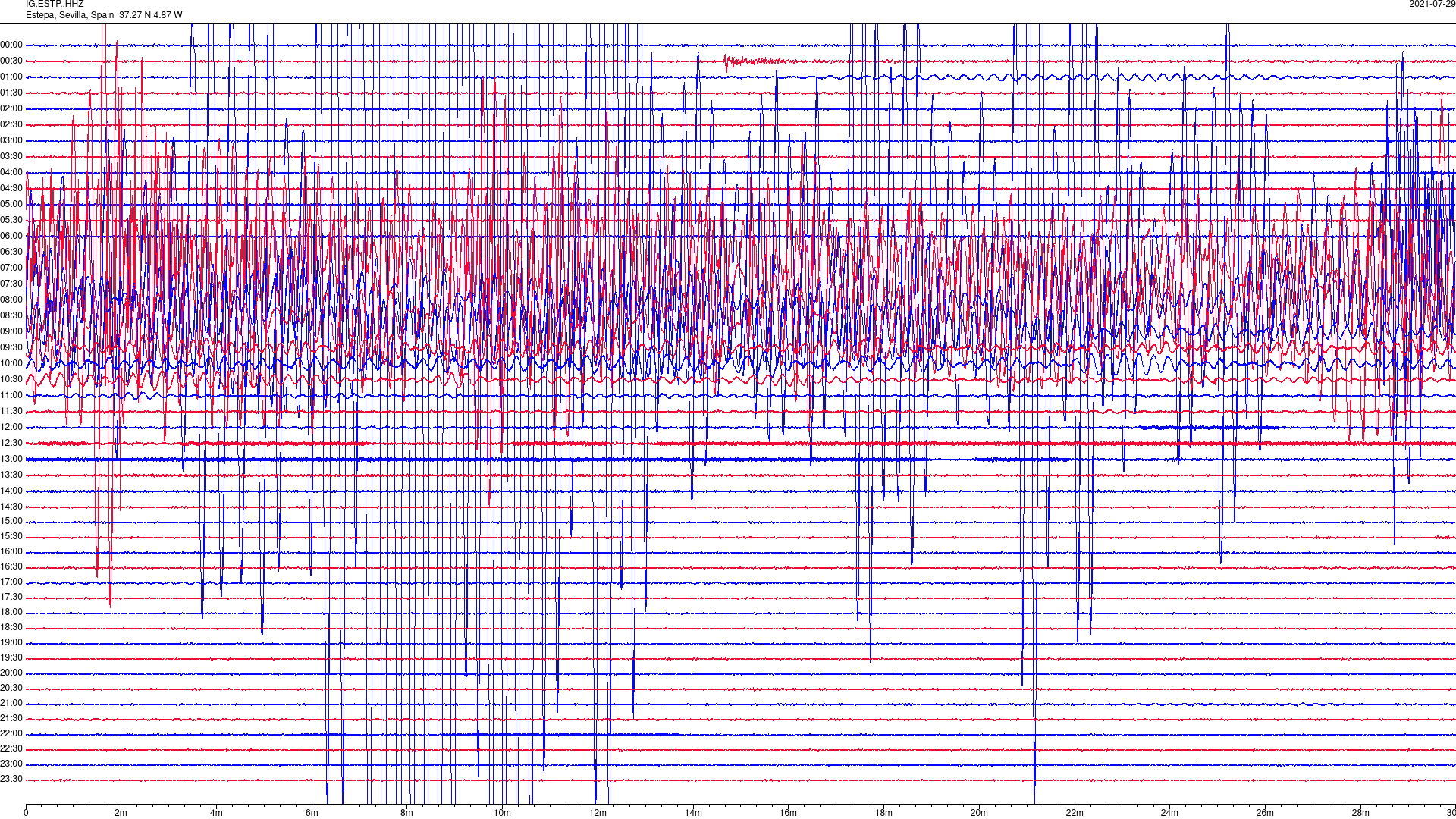The image size is (1456, 819).
Task: Click the 12m axis tick label
Action: (598, 813)
